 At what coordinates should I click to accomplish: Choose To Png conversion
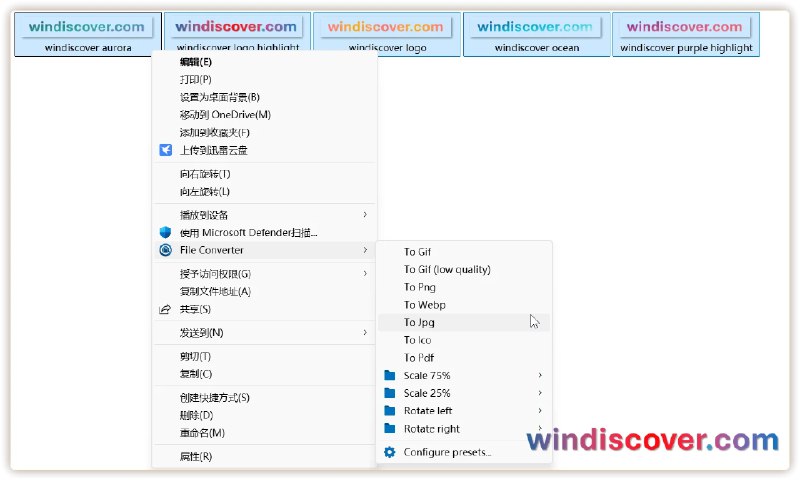464,287
